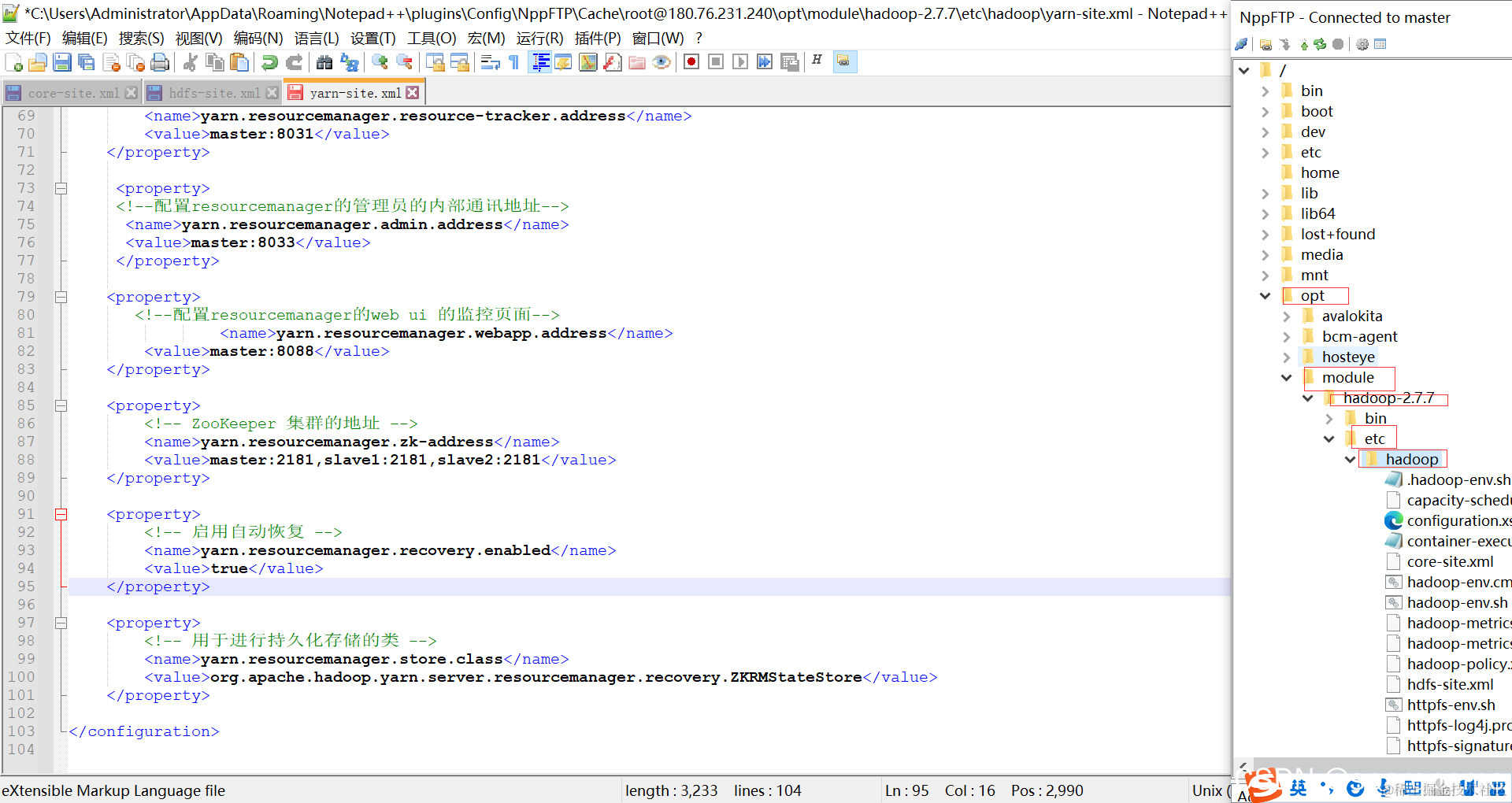
Task: Click the Stop Recording macro icon
Action: [x=716, y=62]
